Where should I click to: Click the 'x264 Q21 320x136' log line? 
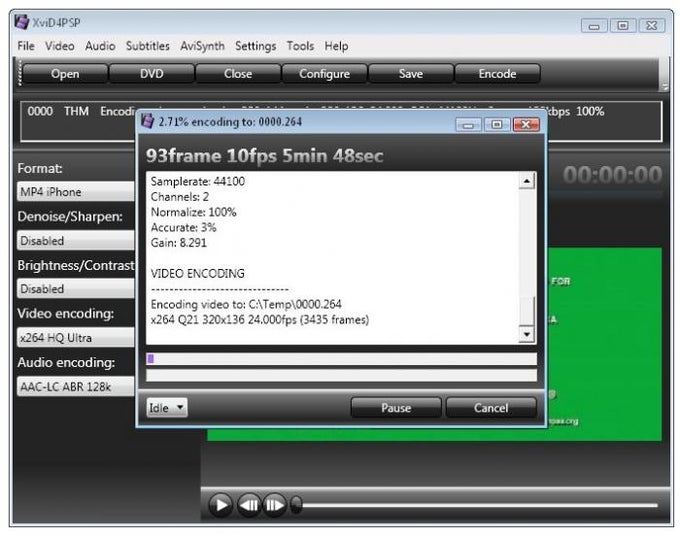260,320
